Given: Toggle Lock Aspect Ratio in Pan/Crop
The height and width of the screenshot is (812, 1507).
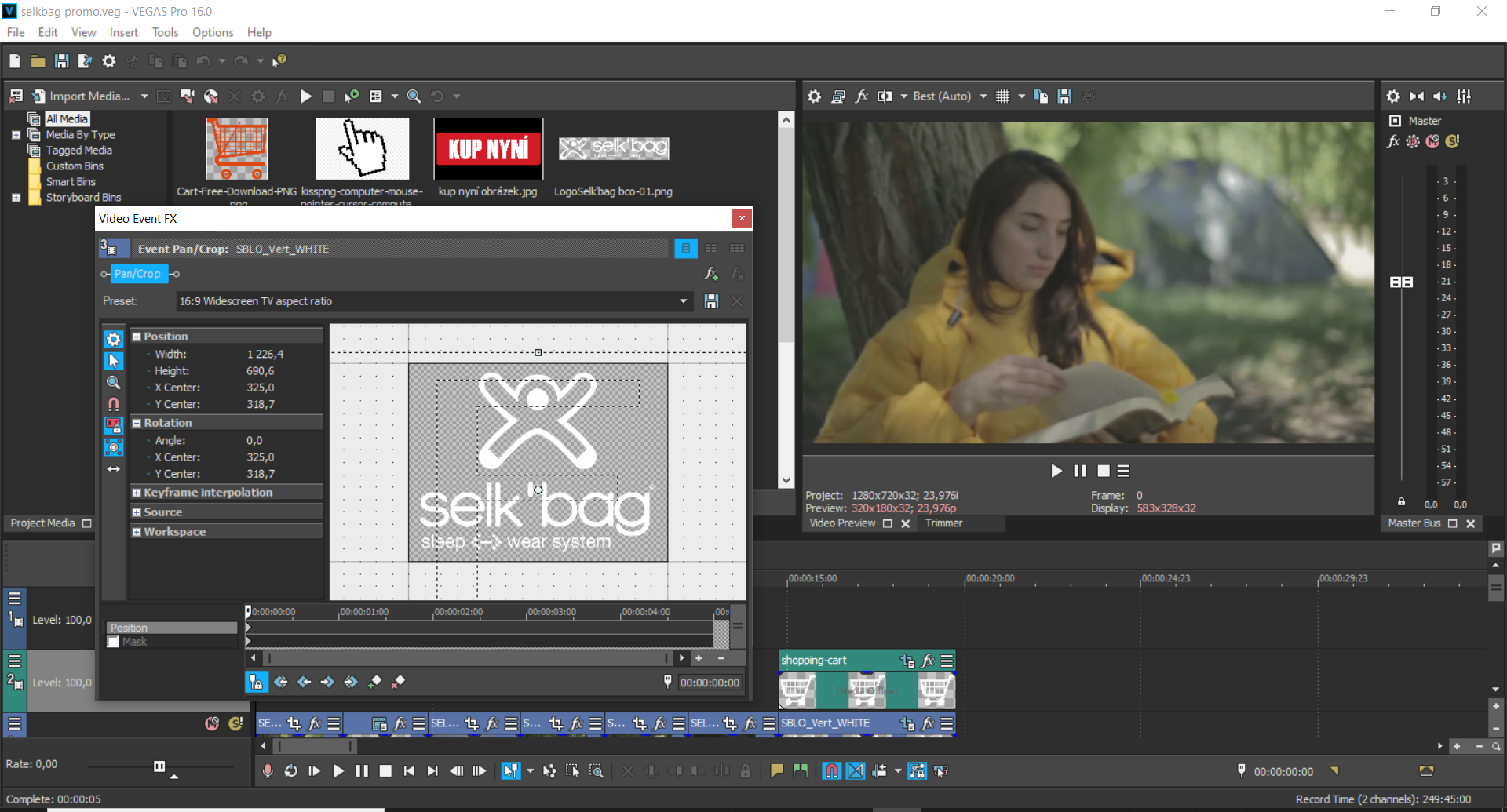Looking at the screenshot, I should (114, 425).
